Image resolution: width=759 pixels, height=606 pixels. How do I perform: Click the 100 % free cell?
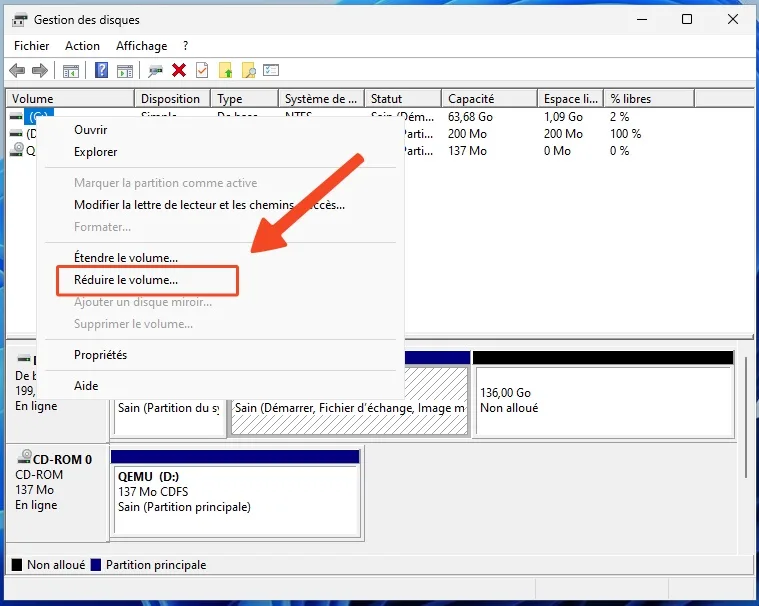point(625,134)
